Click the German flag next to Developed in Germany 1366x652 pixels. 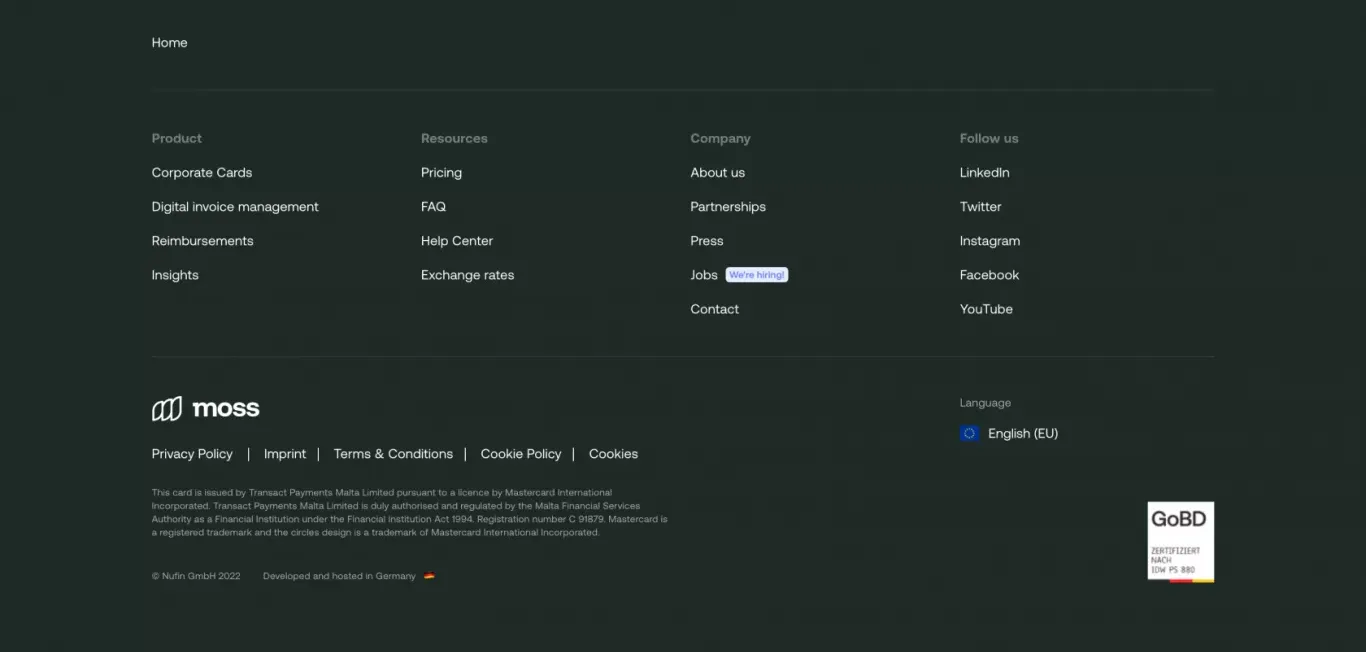[x=429, y=576]
